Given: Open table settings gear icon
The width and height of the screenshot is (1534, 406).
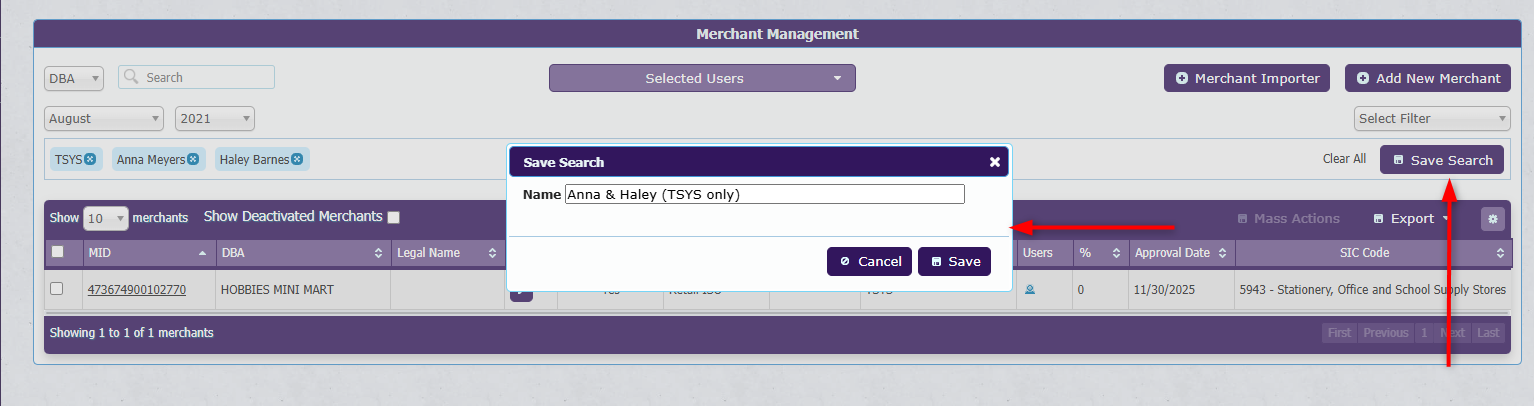Looking at the screenshot, I should coord(1492,219).
